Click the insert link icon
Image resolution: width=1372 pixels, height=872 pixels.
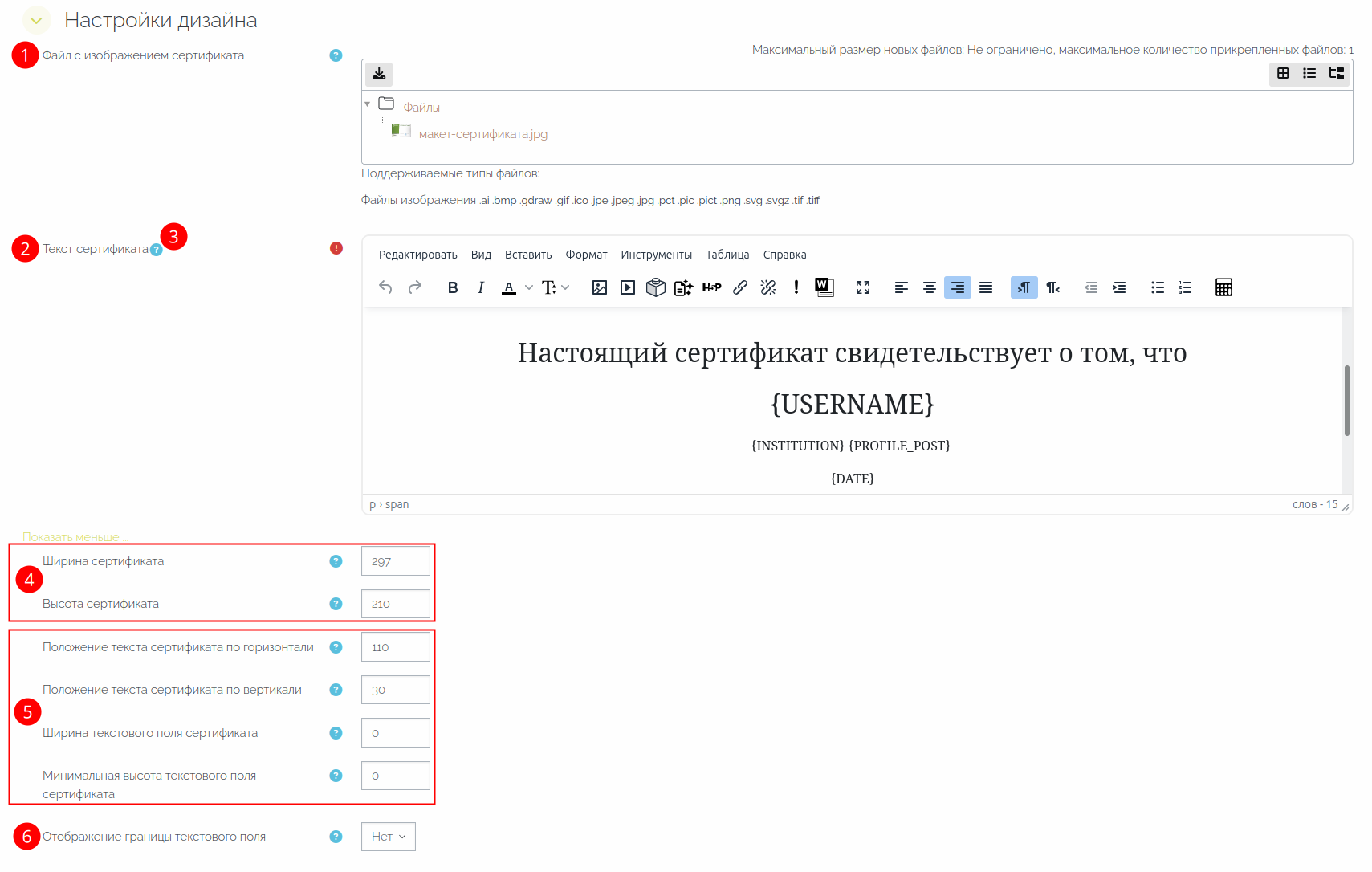click(740, 287)
